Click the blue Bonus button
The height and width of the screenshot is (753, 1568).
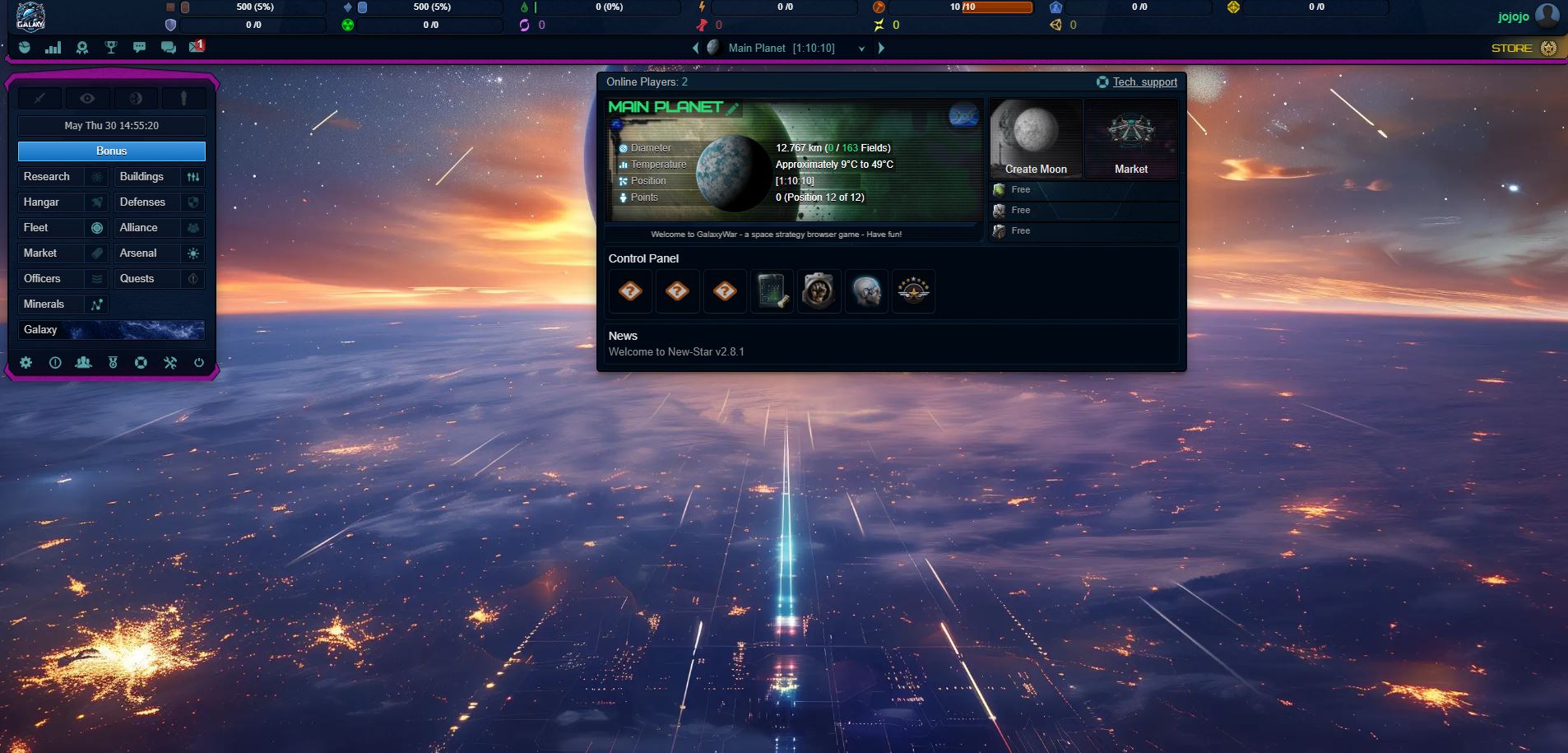click(111, 151)
